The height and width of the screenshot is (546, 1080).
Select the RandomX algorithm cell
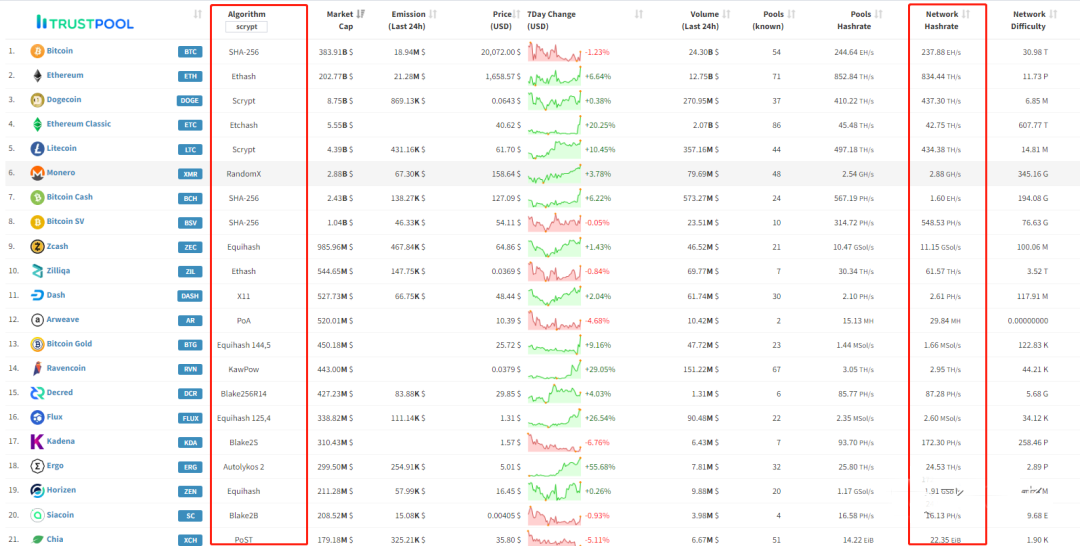(243, 174)
